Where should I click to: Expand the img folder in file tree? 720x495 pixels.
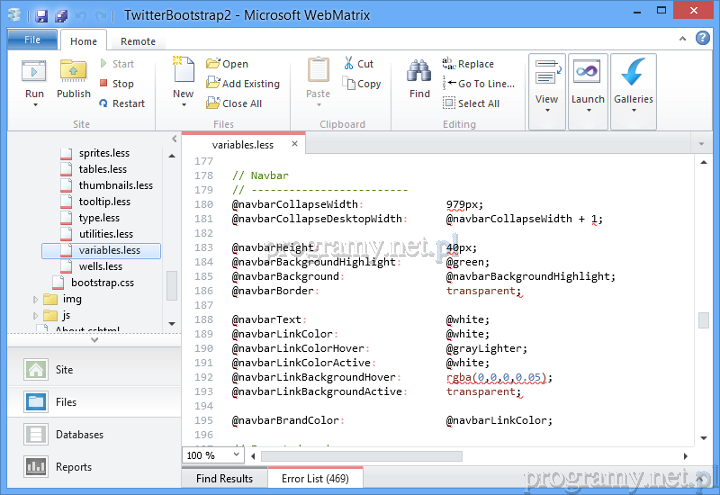[37, 299]
